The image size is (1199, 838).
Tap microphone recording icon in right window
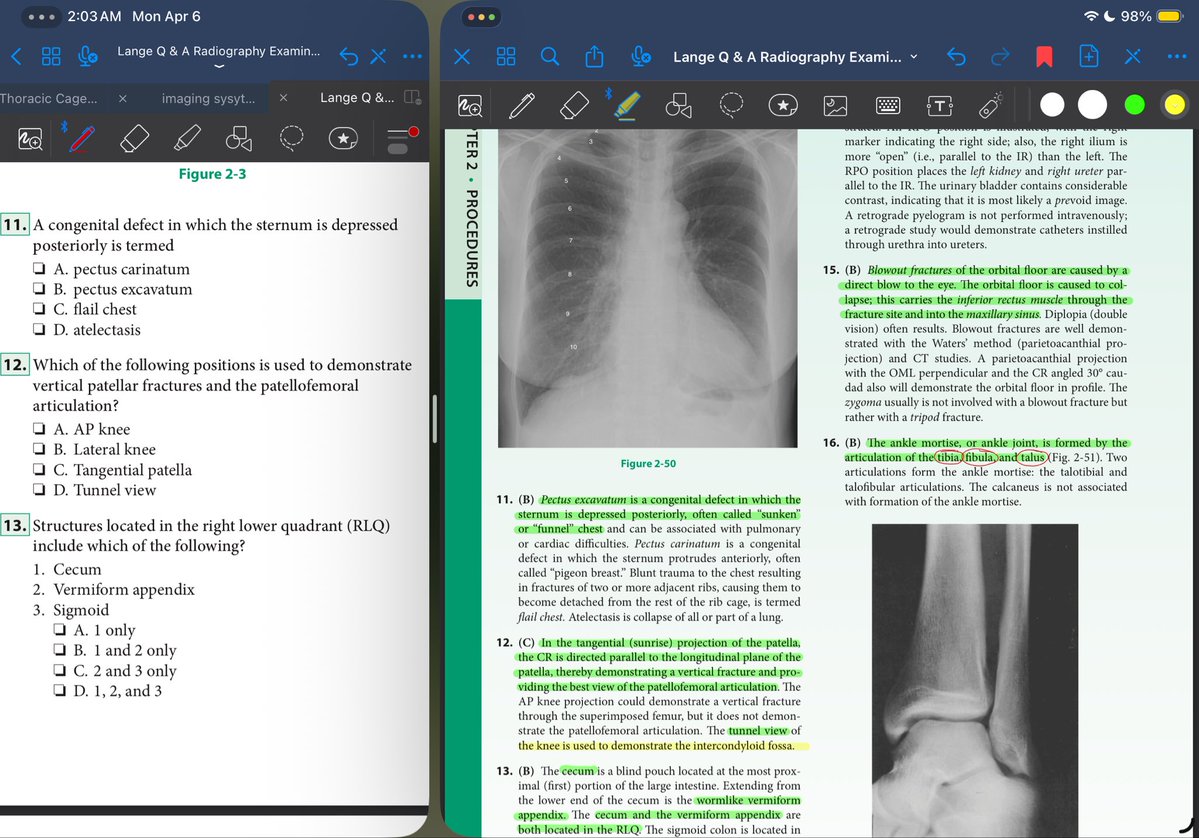click(x=641, y=57)
